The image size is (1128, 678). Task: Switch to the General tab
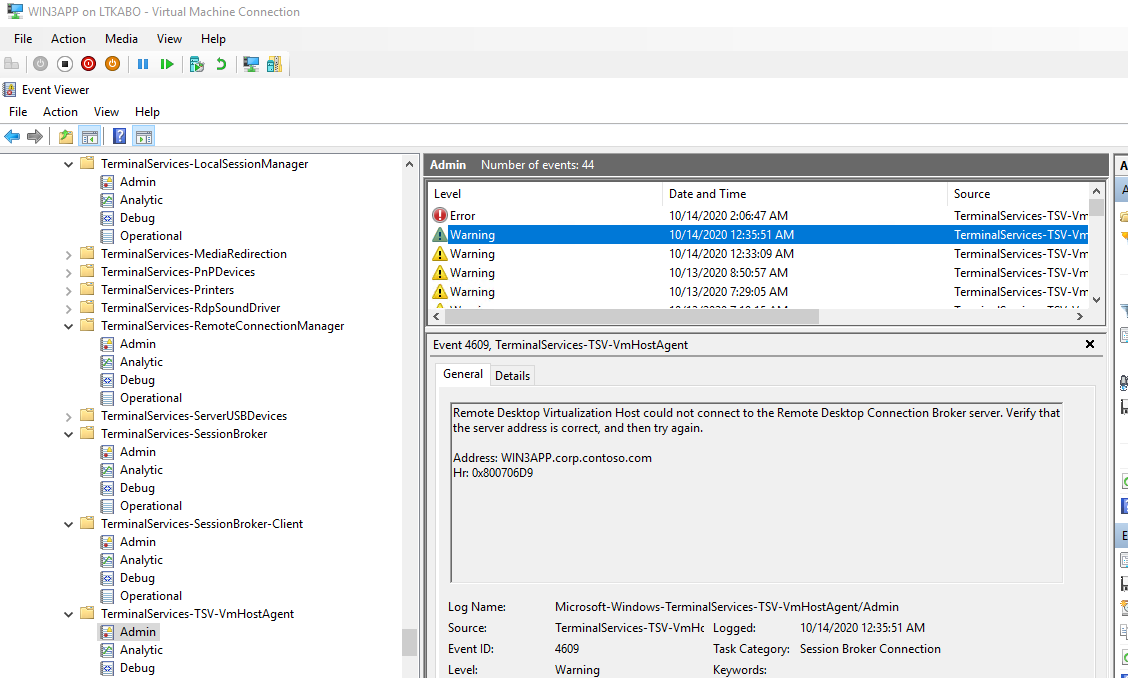pyautogui.click(x=463, y=374)
